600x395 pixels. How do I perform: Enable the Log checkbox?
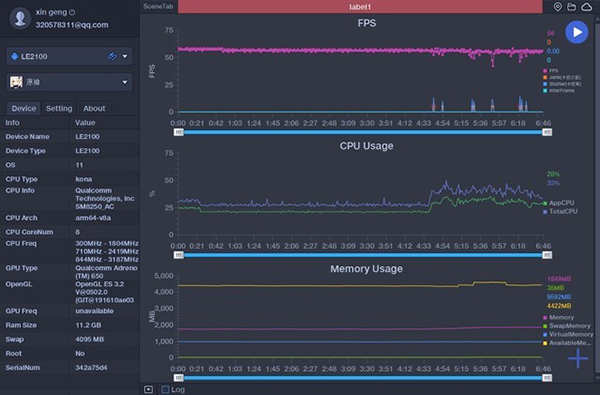click(x=165, y=390)
